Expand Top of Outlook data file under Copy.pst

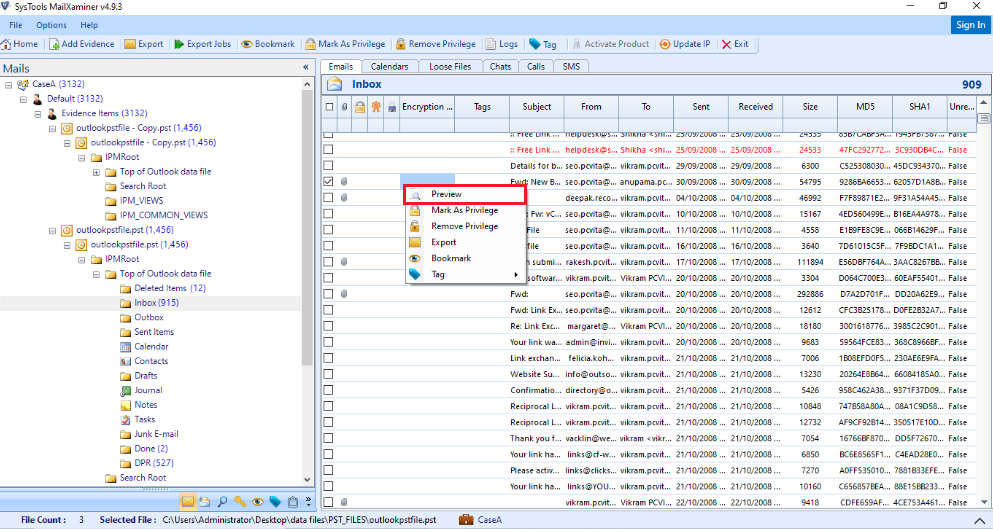[96, 172]
